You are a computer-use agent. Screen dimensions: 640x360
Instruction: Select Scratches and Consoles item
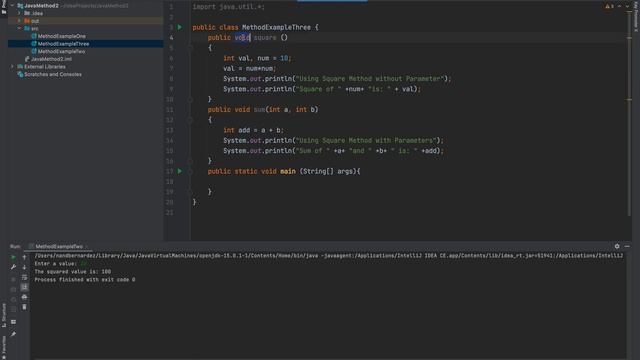tap(53, 74)
